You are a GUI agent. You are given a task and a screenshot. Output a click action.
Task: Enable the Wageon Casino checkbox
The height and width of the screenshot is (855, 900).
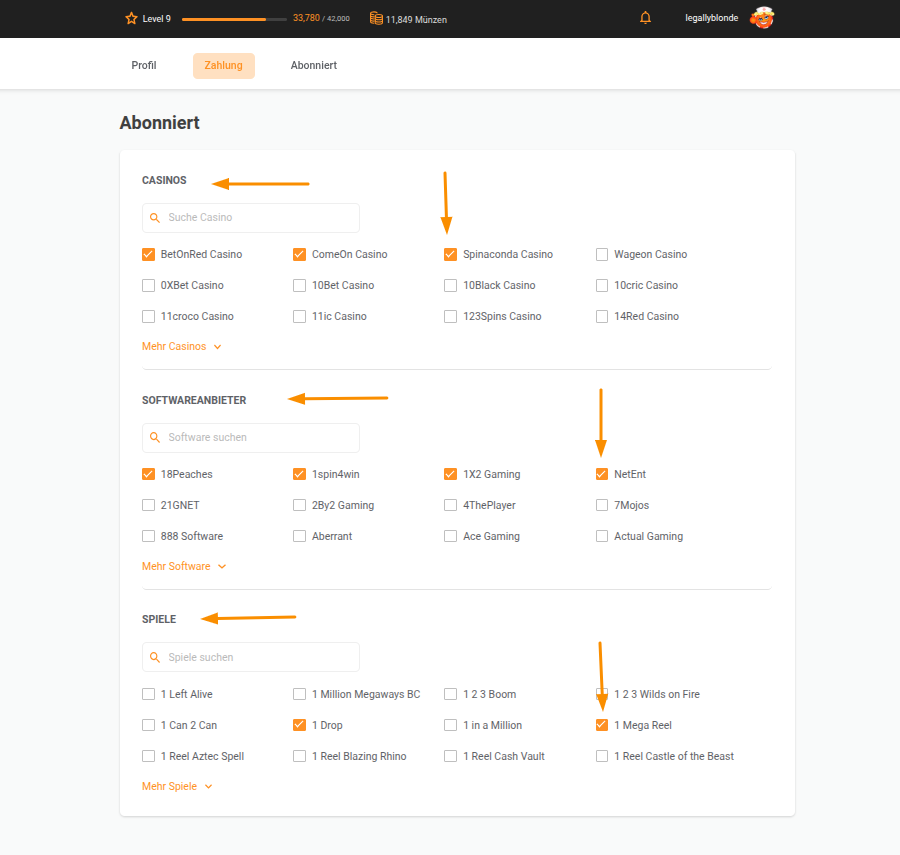[602, 254]
